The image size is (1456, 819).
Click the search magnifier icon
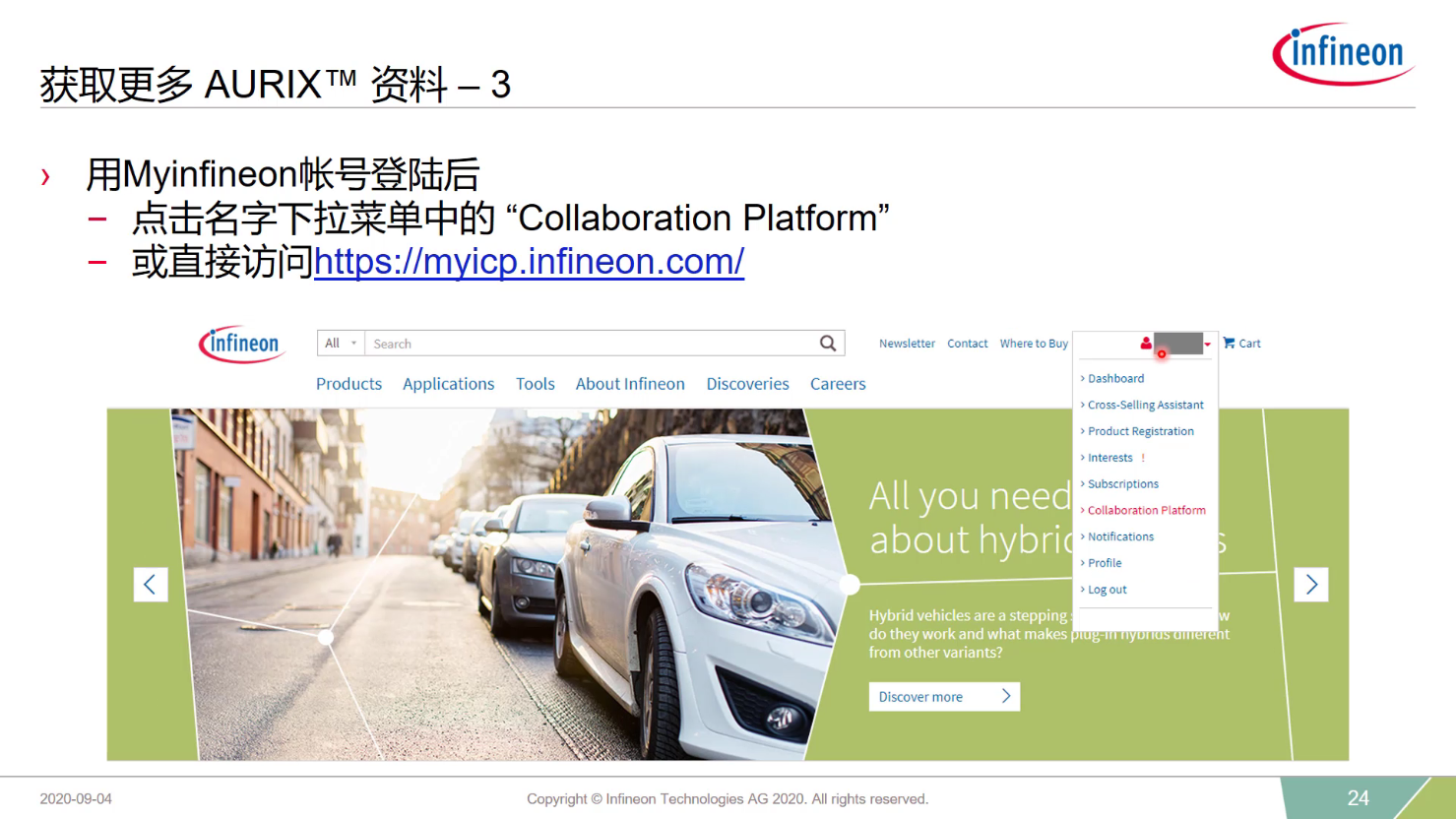[x=828, y=343]
